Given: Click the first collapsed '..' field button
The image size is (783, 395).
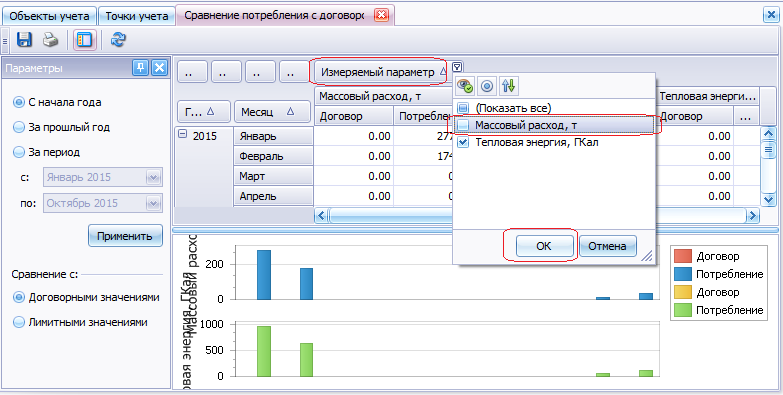Looking at the screenshot, I should (192, 72).
